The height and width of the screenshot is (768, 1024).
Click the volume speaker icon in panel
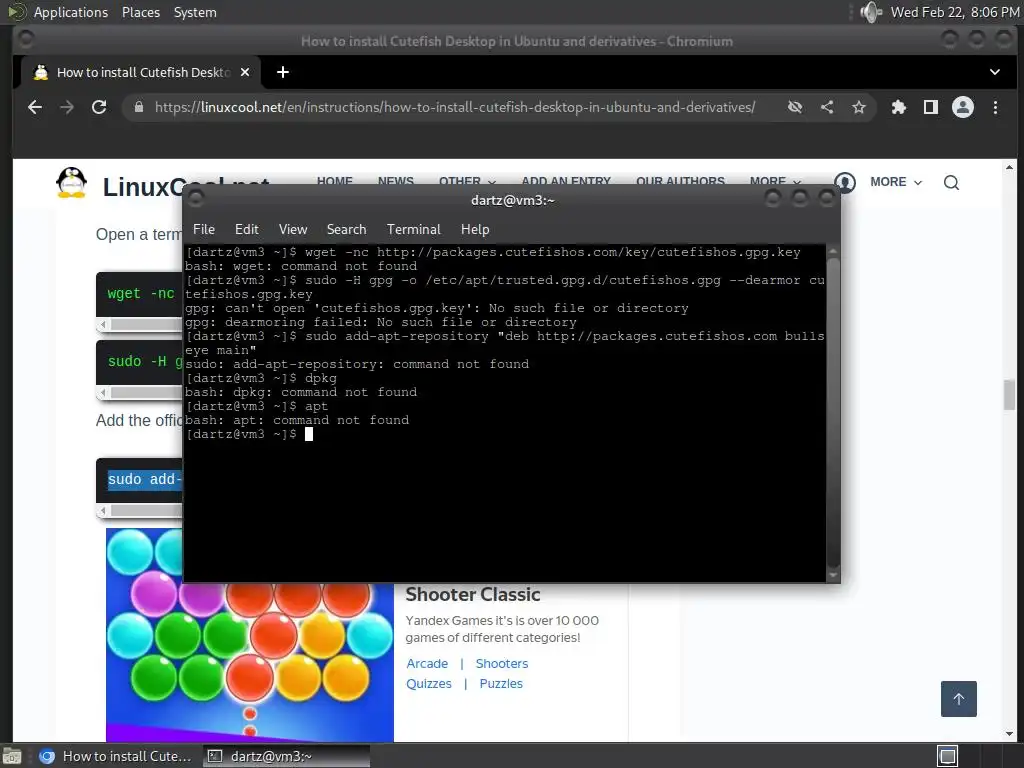(x=871, y=12)
